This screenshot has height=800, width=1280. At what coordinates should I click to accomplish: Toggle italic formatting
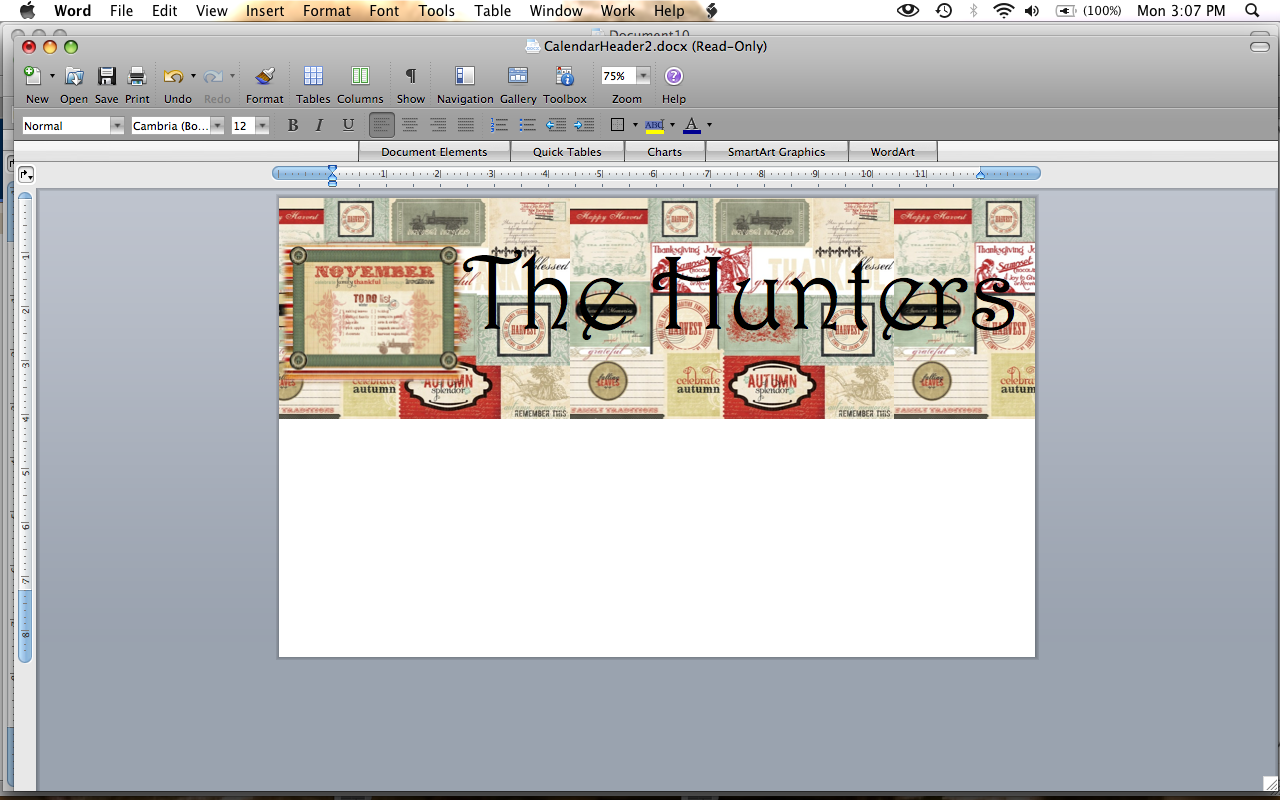tap(319, 125)
